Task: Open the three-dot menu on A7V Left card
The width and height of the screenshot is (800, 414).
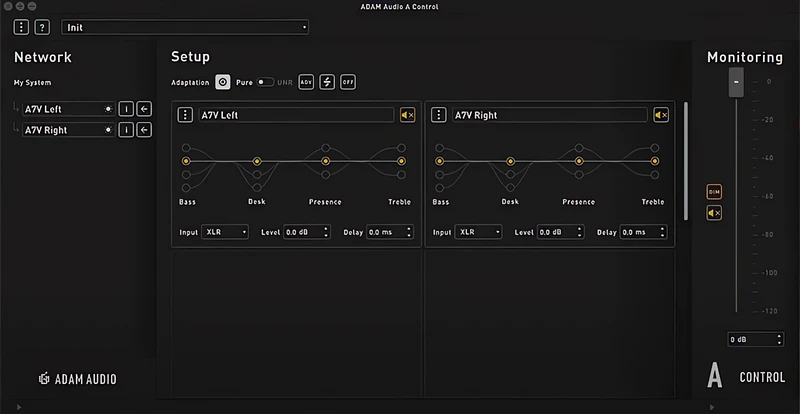Action: coord(185,115)
